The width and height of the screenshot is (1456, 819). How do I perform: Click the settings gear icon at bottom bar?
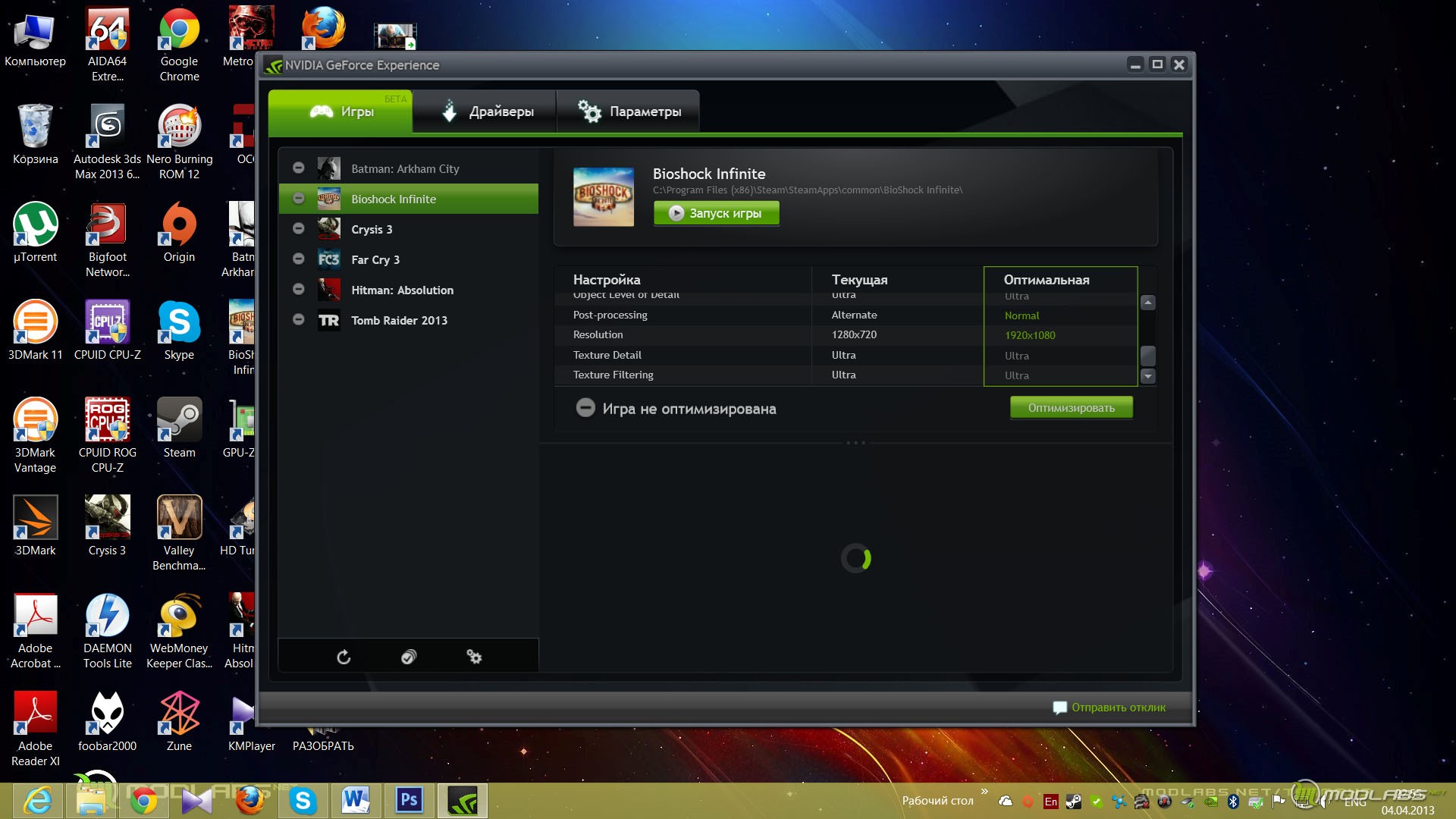coord(474,658)
